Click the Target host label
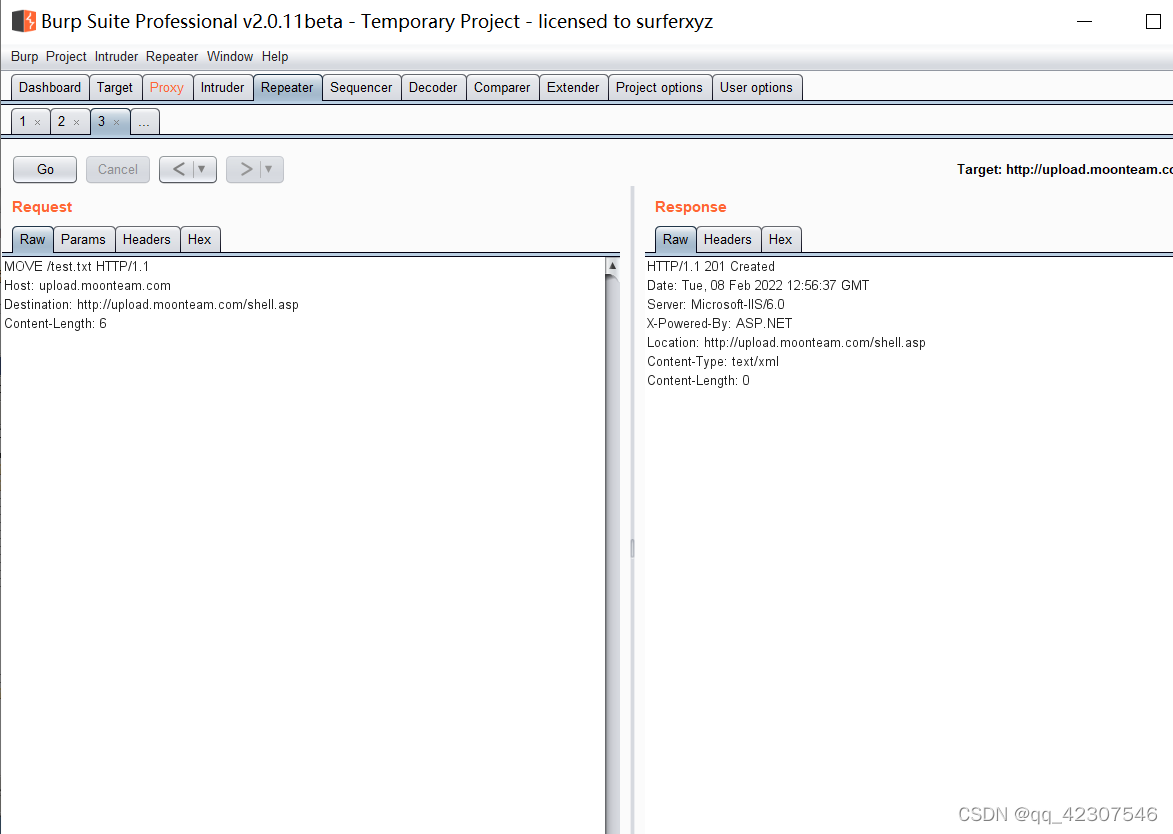 point(1065,169)
